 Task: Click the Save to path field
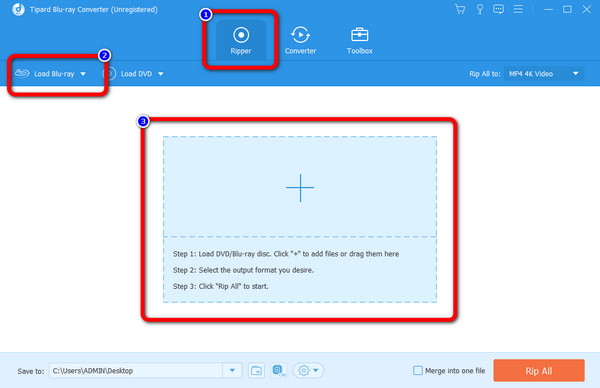[136, 370]
